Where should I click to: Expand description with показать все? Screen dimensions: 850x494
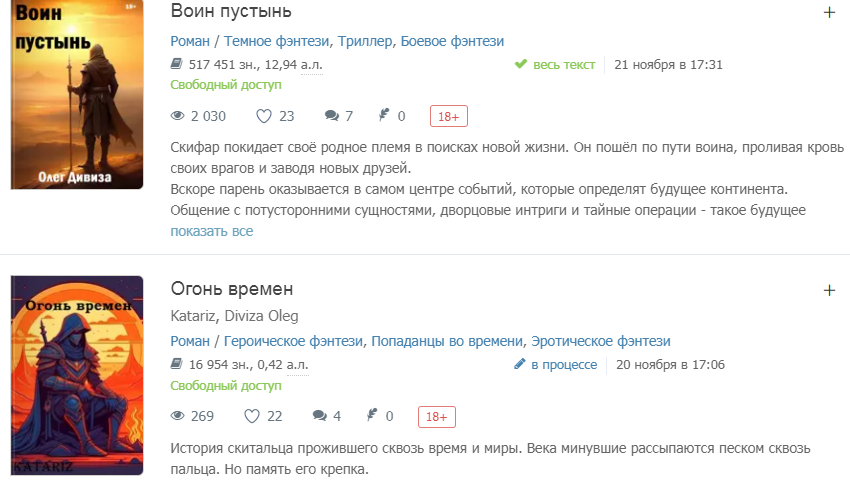(212, 231)
